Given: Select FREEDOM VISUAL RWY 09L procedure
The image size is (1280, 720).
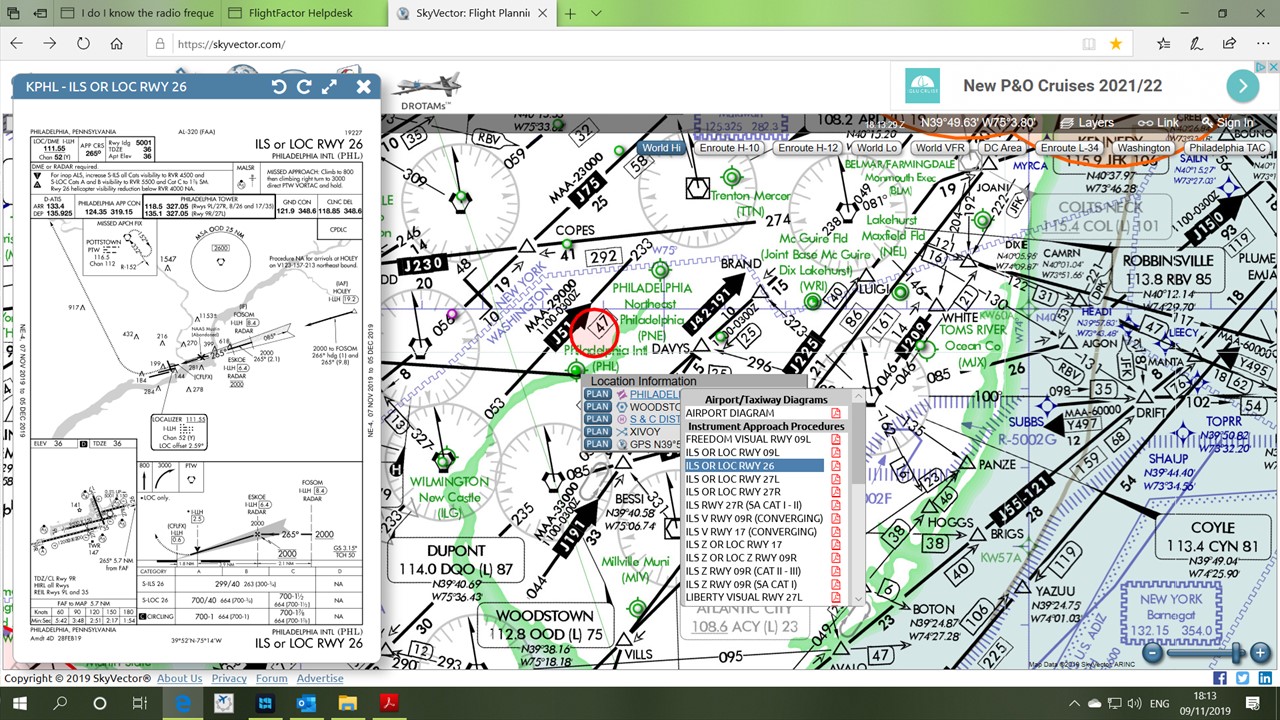Looking at the screenshot, I should [x=748, y=439].
